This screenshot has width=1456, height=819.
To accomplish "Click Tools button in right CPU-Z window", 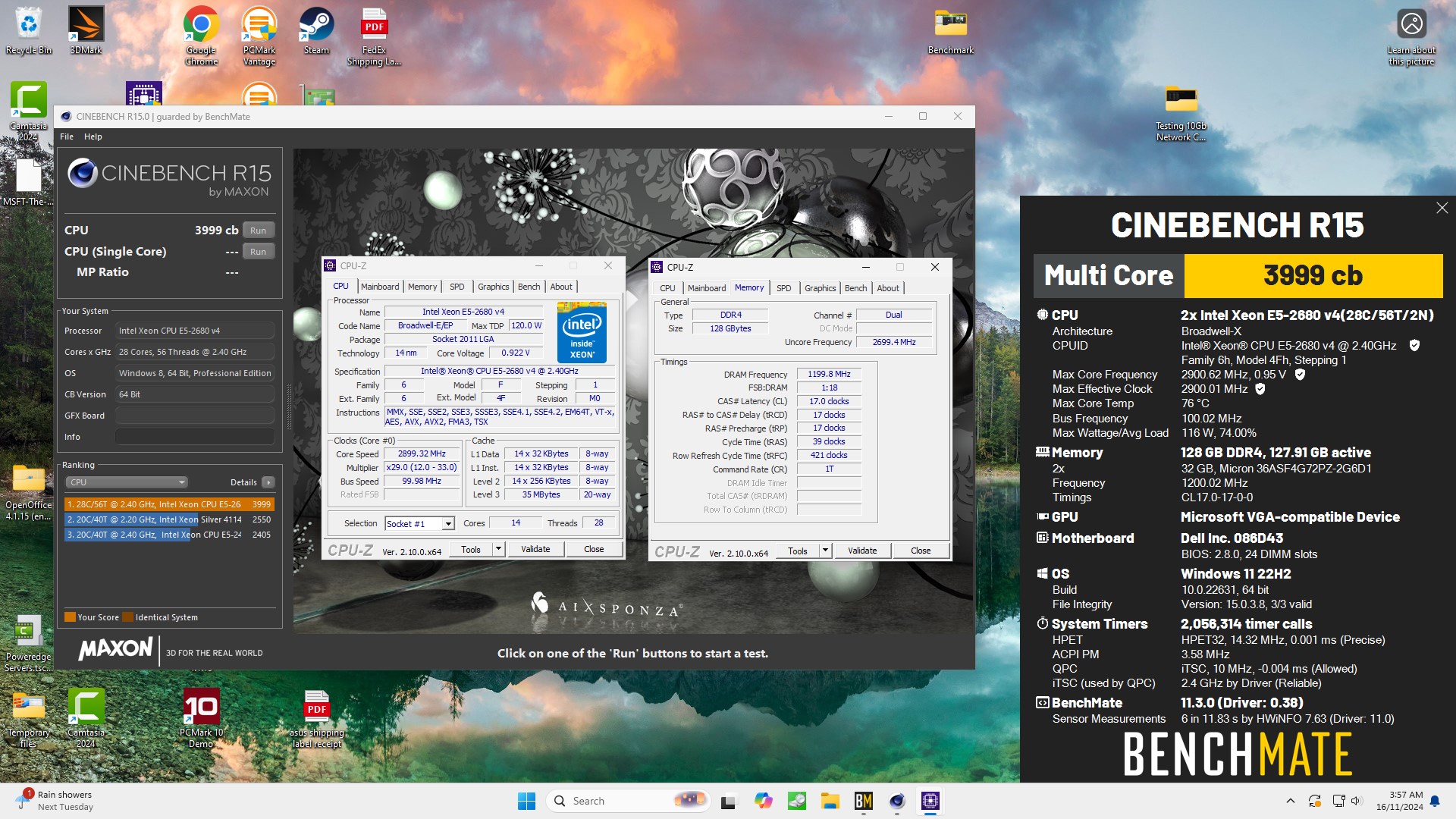I will pos(798,551).
